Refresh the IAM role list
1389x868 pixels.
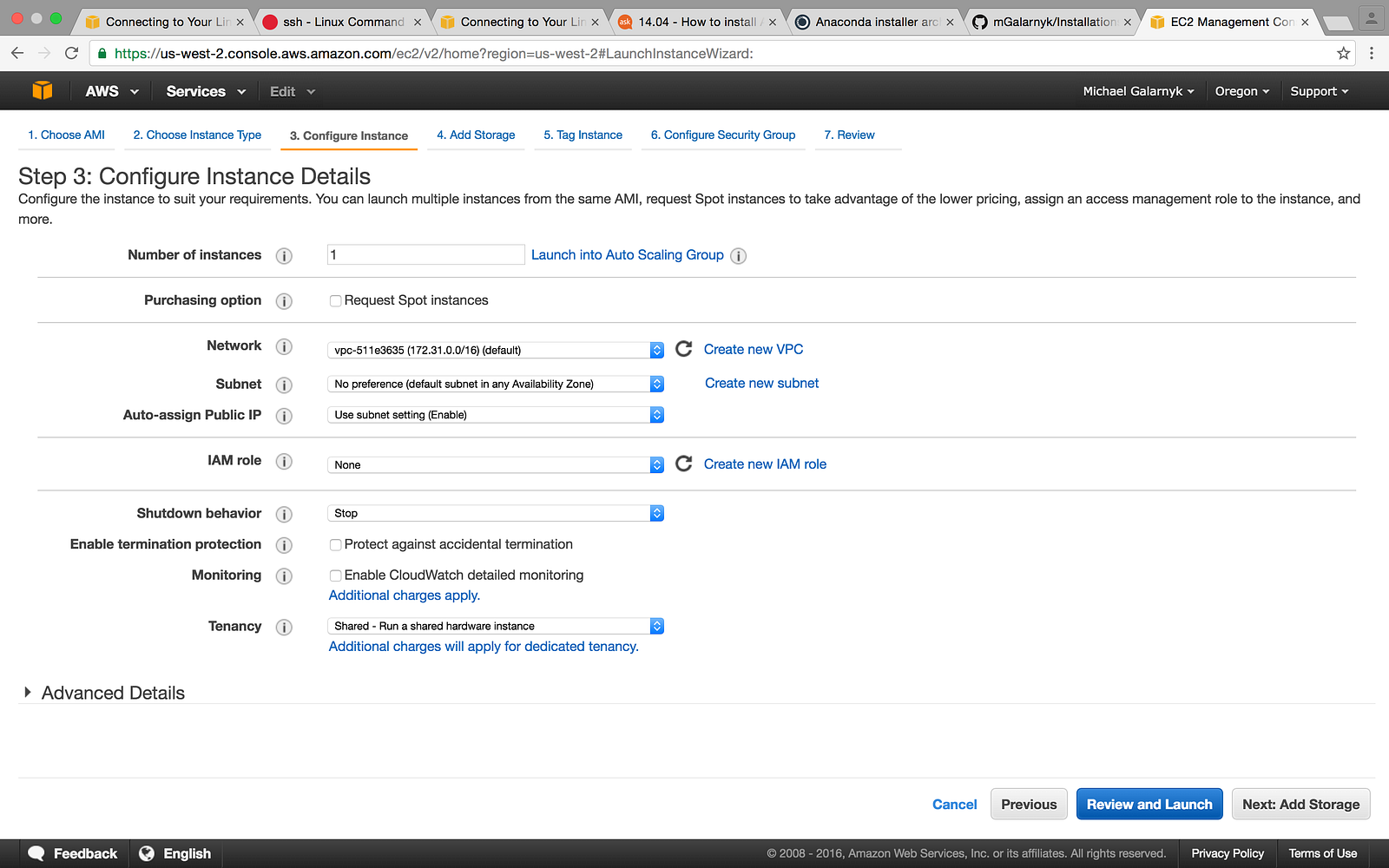pos(684,464)
